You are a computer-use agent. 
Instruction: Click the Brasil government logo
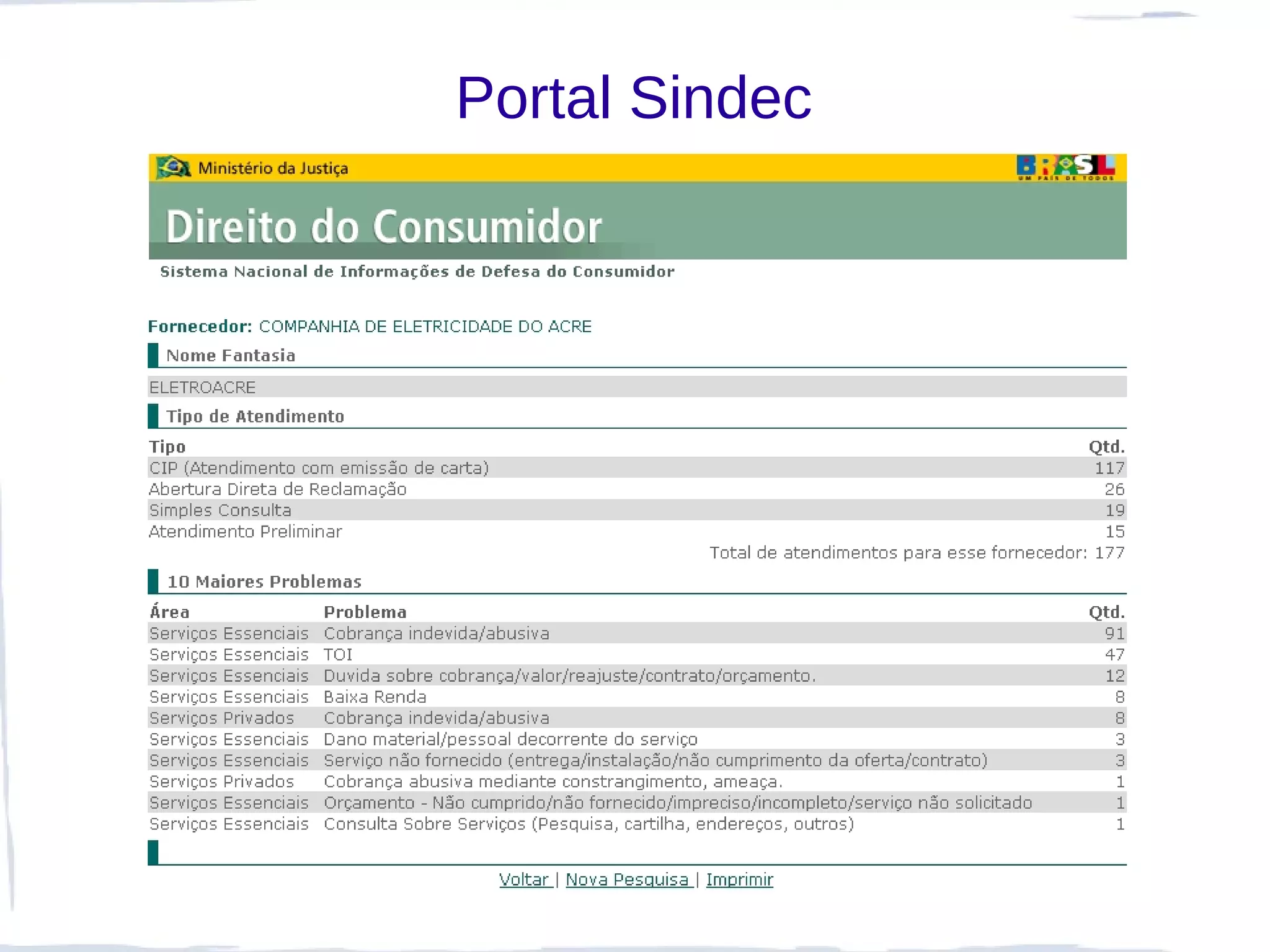tap(1065, 167)
